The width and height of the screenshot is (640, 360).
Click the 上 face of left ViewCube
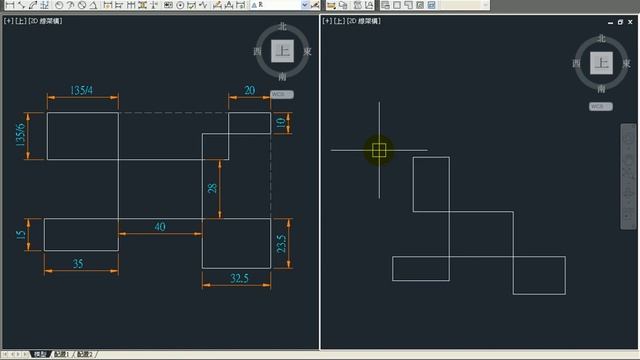tap(282, 51)
